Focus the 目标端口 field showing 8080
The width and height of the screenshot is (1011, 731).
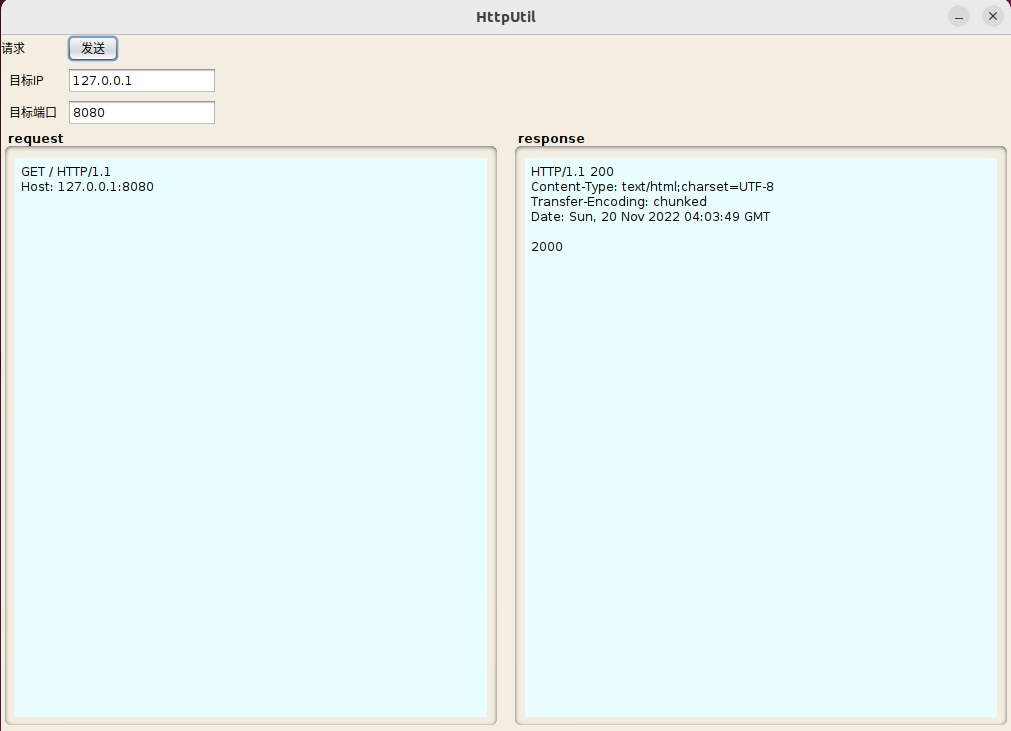tap(142, 112)
